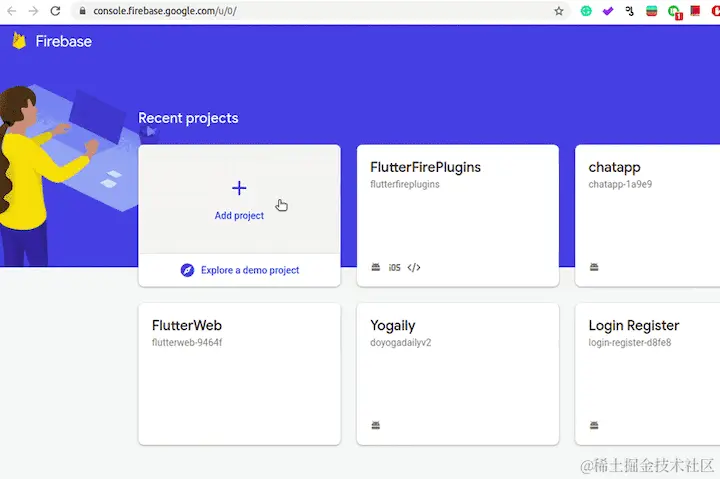
Task: Open the purple checkmark browser extension
Action: click(x=608, y=11)
